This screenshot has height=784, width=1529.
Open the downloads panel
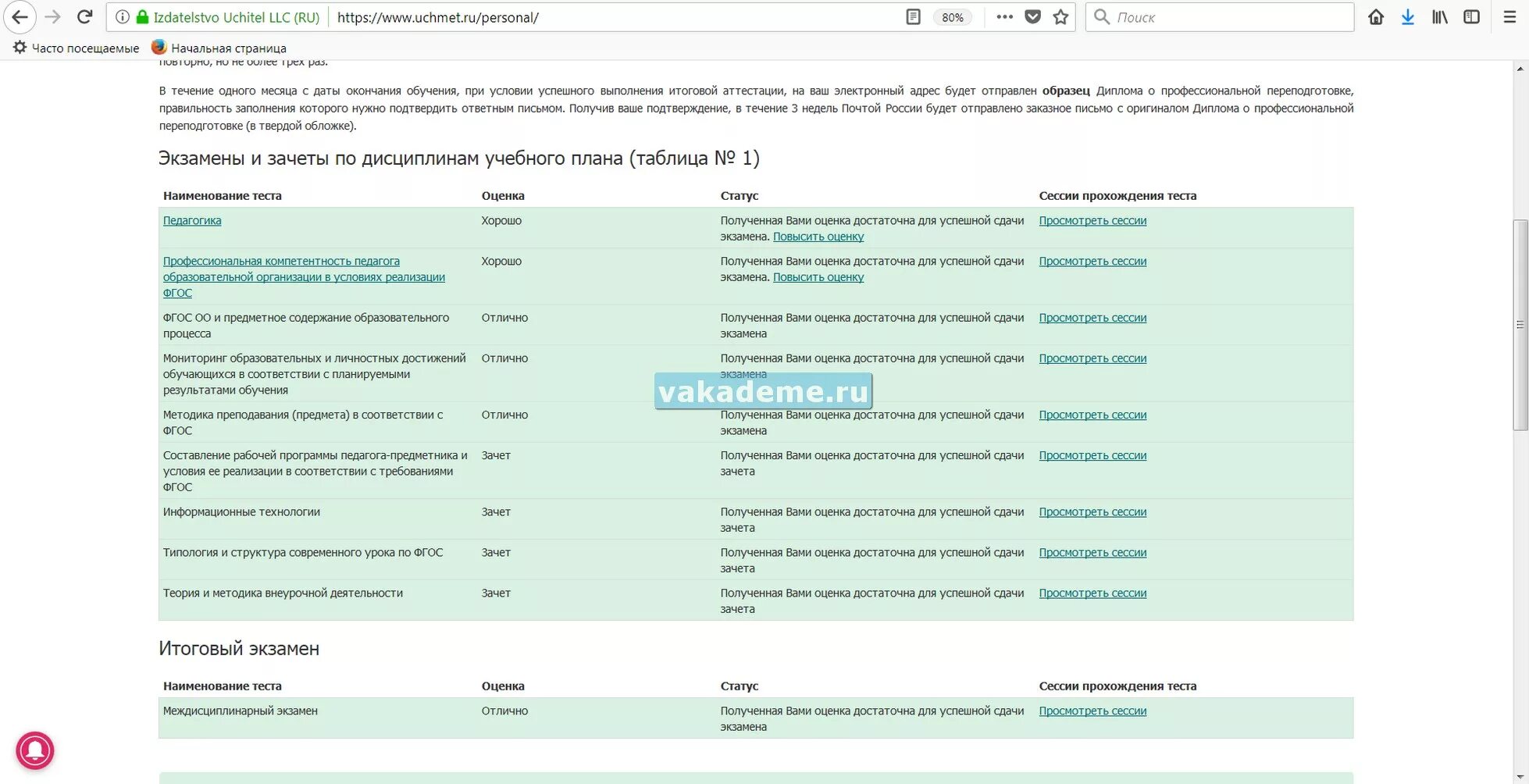1408,17
